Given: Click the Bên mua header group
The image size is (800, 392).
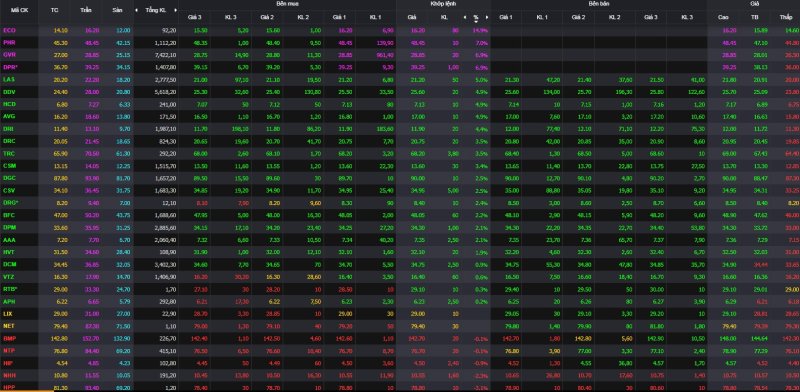Looking at the screenshot, I should tap(286, 4).
